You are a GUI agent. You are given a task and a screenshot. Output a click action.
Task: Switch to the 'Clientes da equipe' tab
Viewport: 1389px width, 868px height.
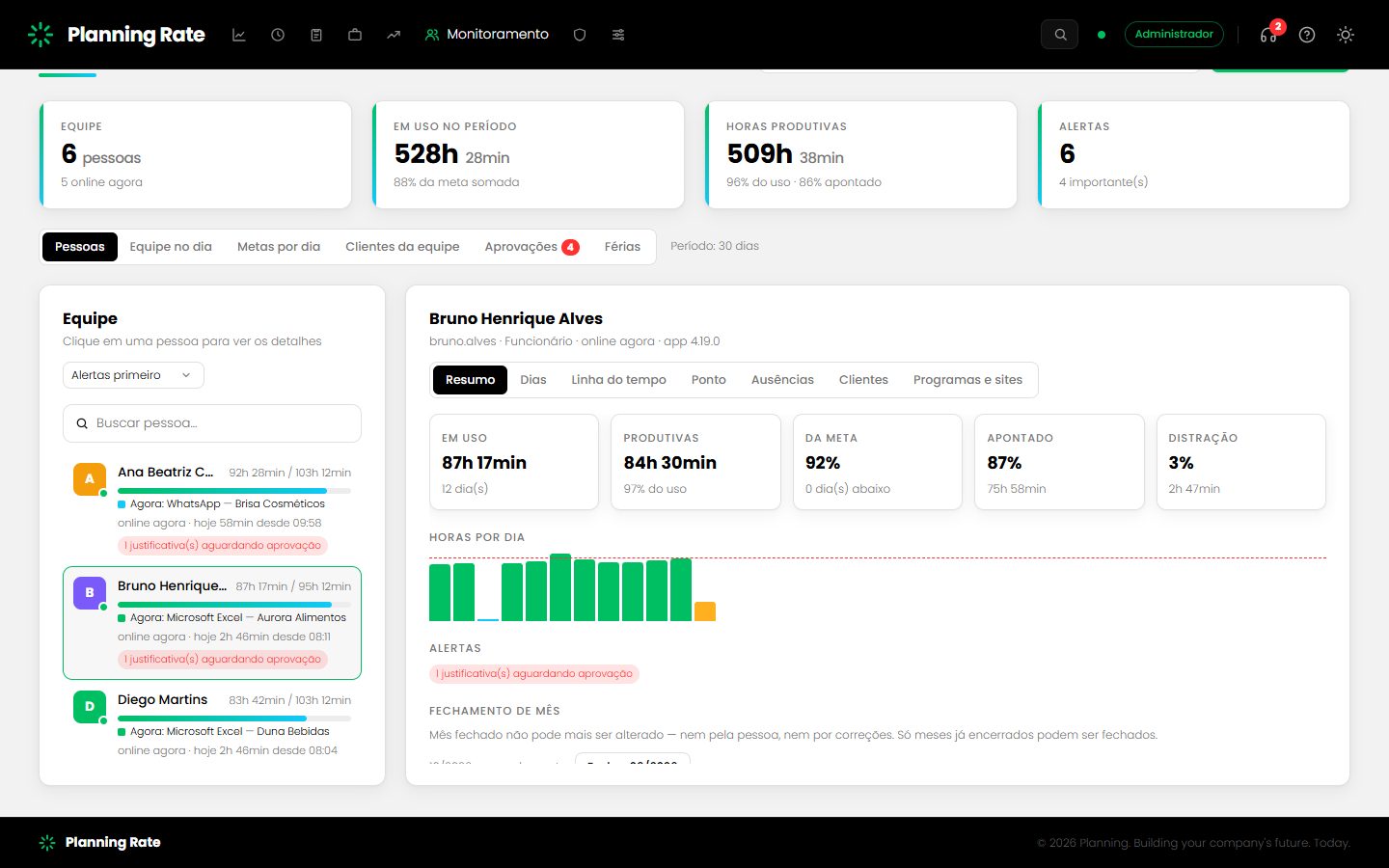(402, 247)
